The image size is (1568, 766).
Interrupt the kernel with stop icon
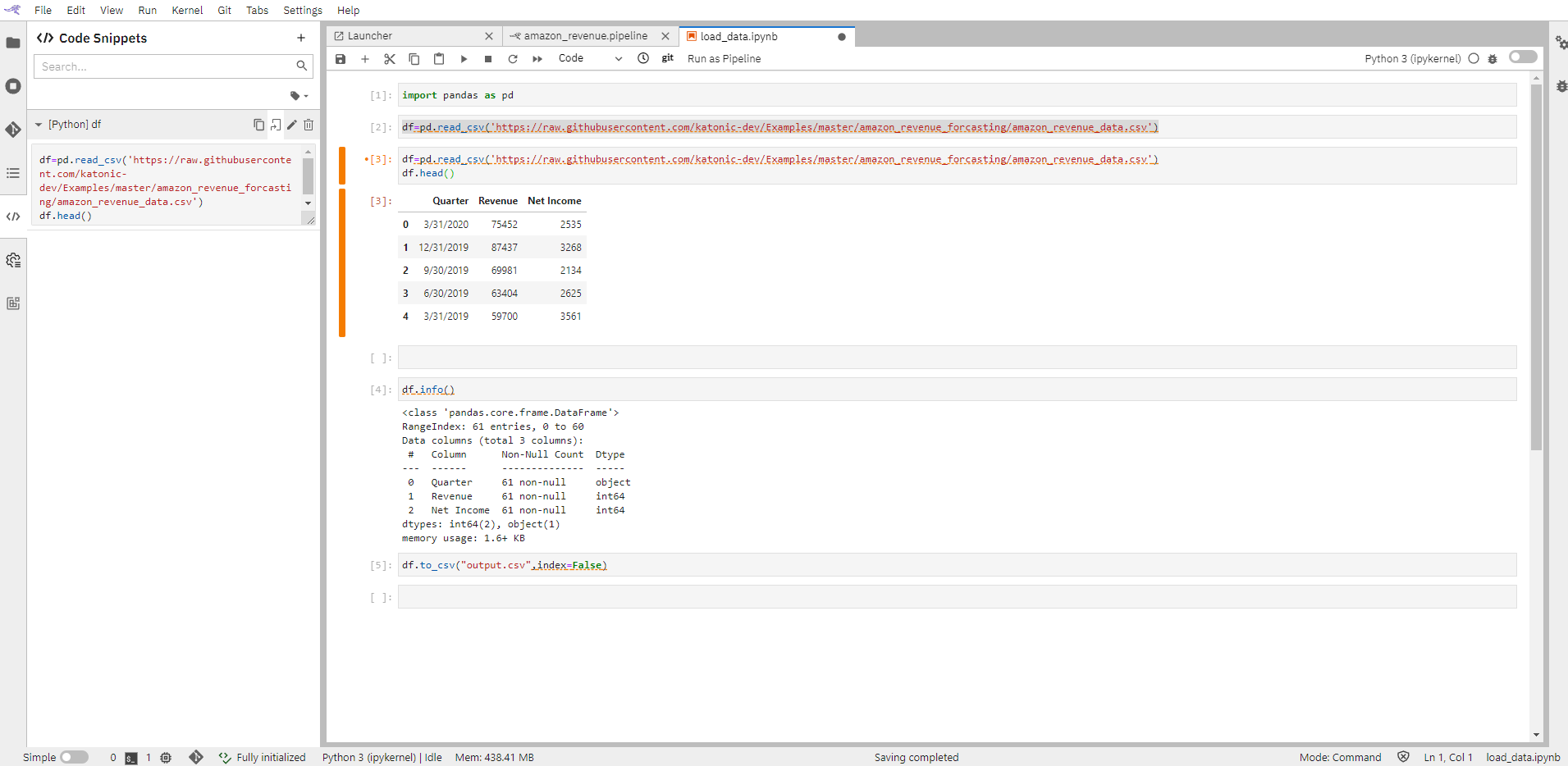click(488, 59)
